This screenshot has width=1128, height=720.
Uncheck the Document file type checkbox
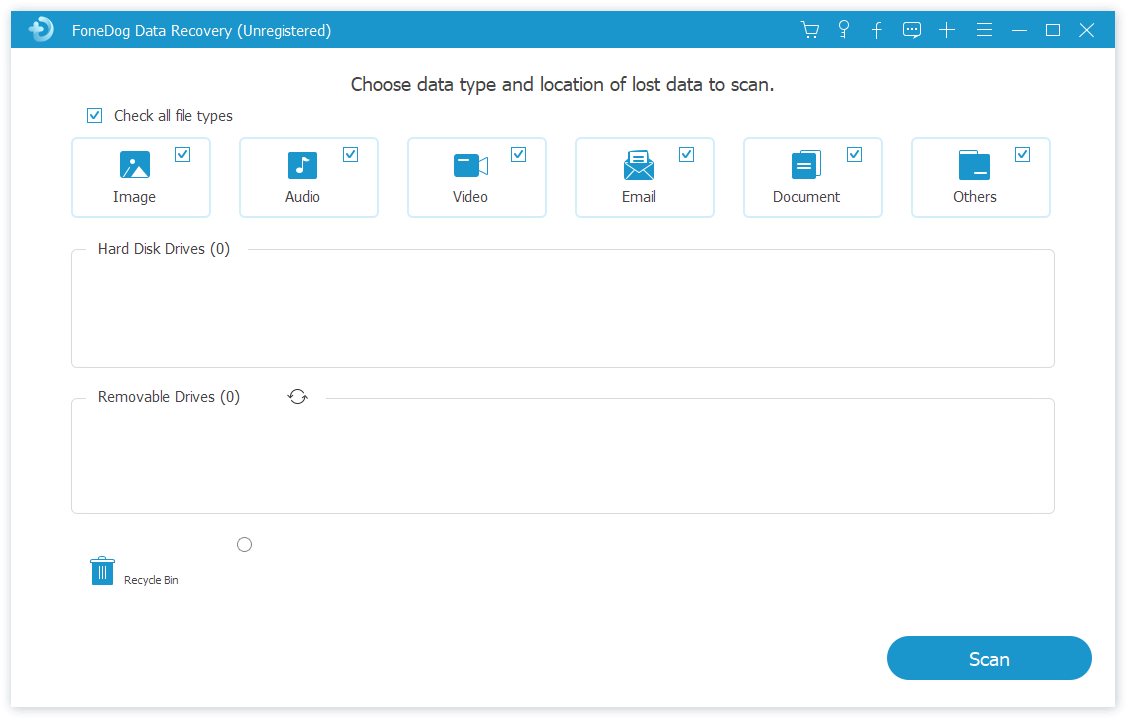click(854, 153)
